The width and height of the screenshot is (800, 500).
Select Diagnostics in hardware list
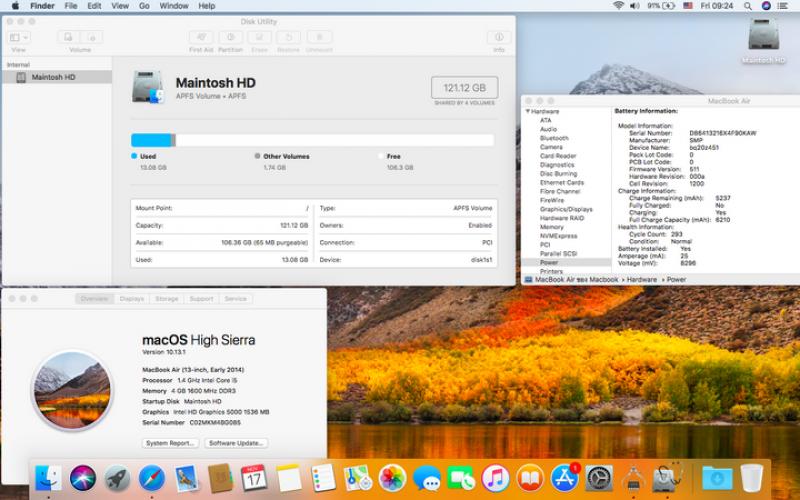[557, 165]
